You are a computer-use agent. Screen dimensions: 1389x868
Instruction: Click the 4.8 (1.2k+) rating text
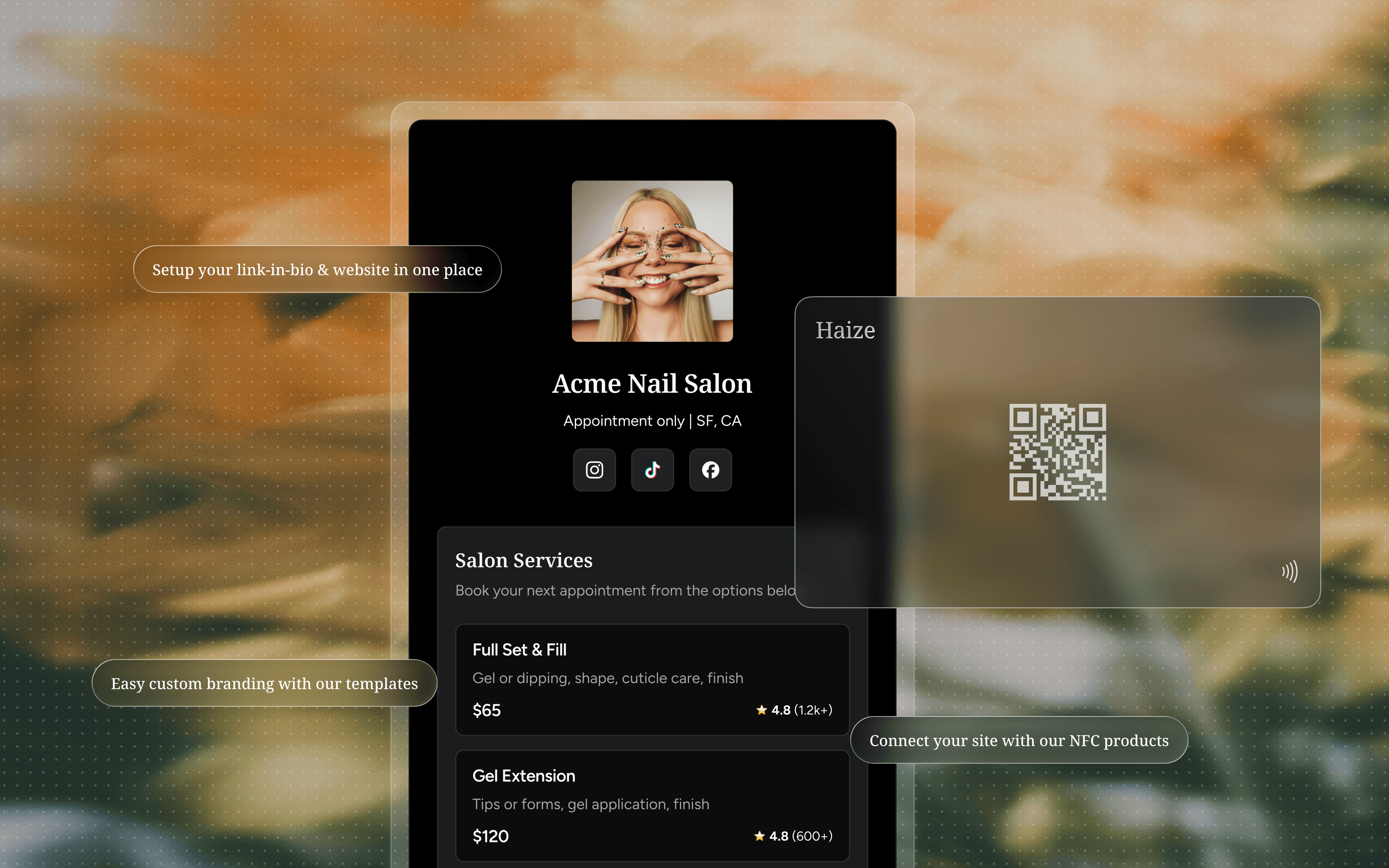pyautogui.click(x=801, y=710)
